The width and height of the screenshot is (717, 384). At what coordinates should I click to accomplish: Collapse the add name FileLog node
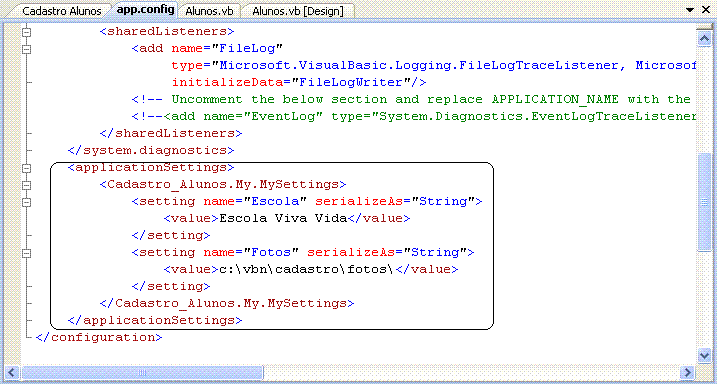(27, 48)
